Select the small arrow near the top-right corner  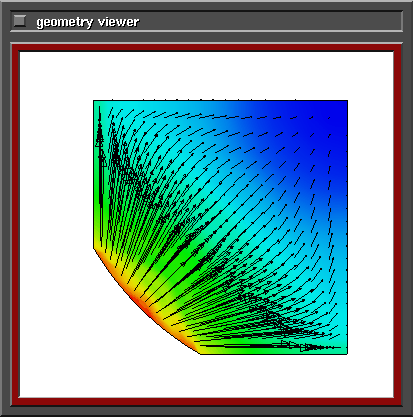[x=329, y=118]
